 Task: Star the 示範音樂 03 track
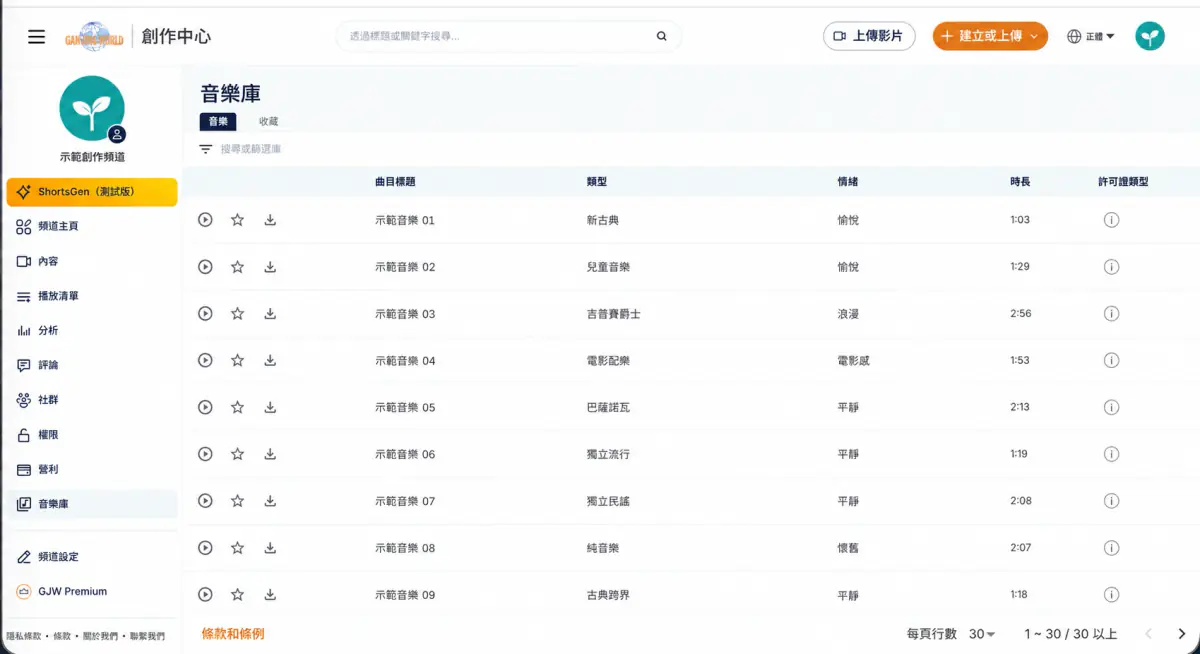[x=237, y=314]
